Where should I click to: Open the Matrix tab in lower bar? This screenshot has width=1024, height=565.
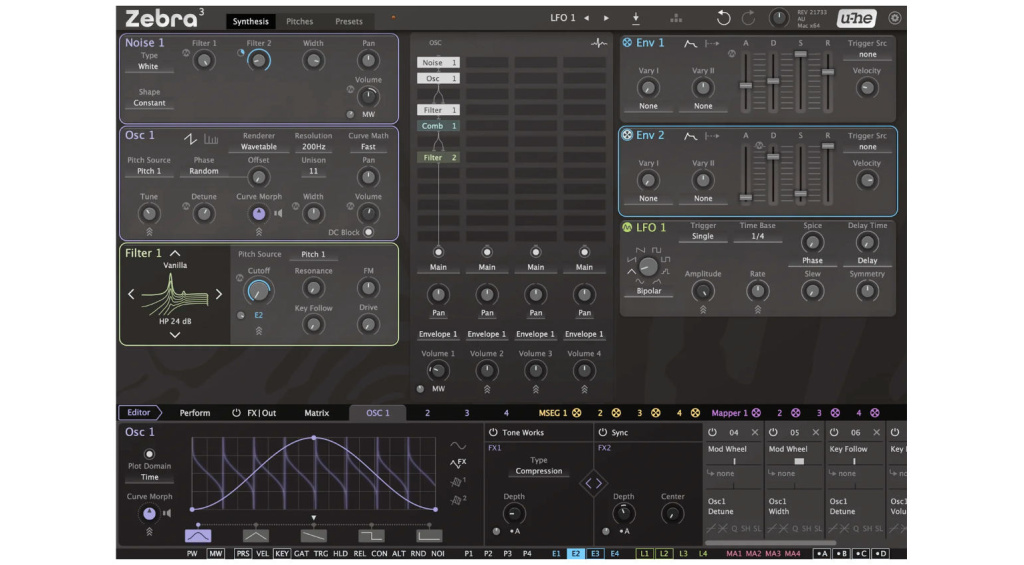point(316,413)
